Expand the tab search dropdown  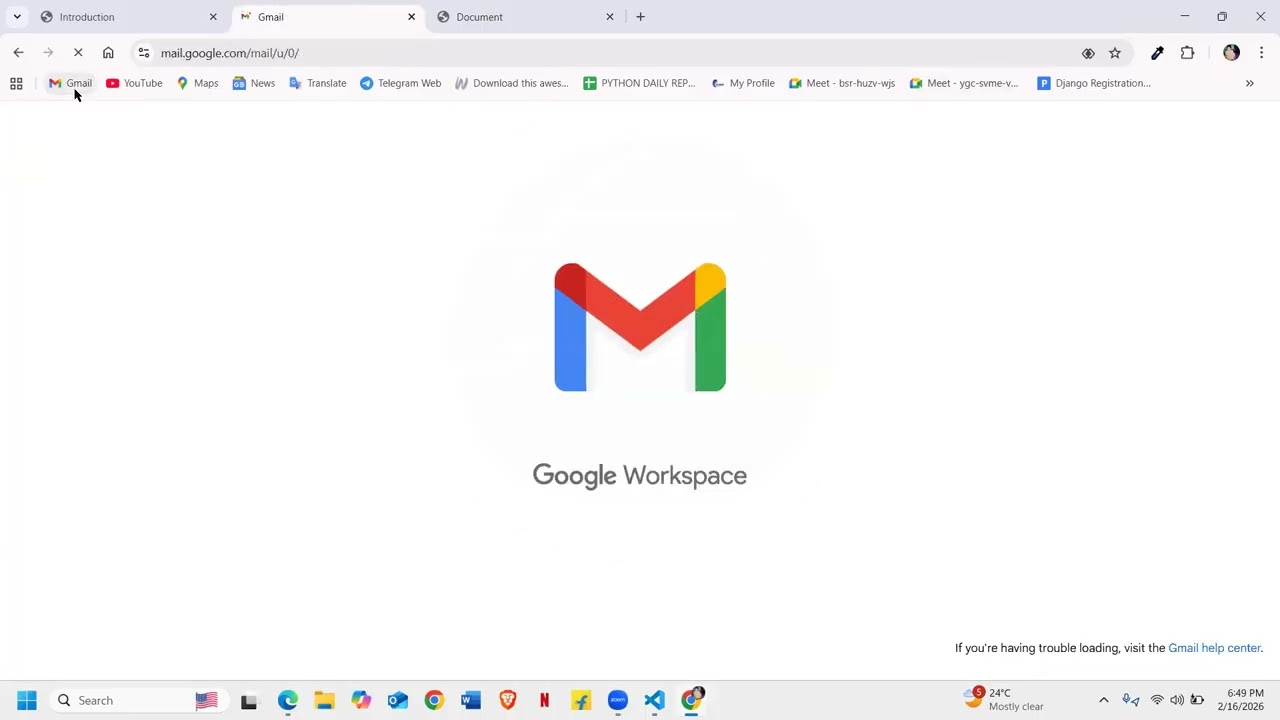[x=17, y=17]
